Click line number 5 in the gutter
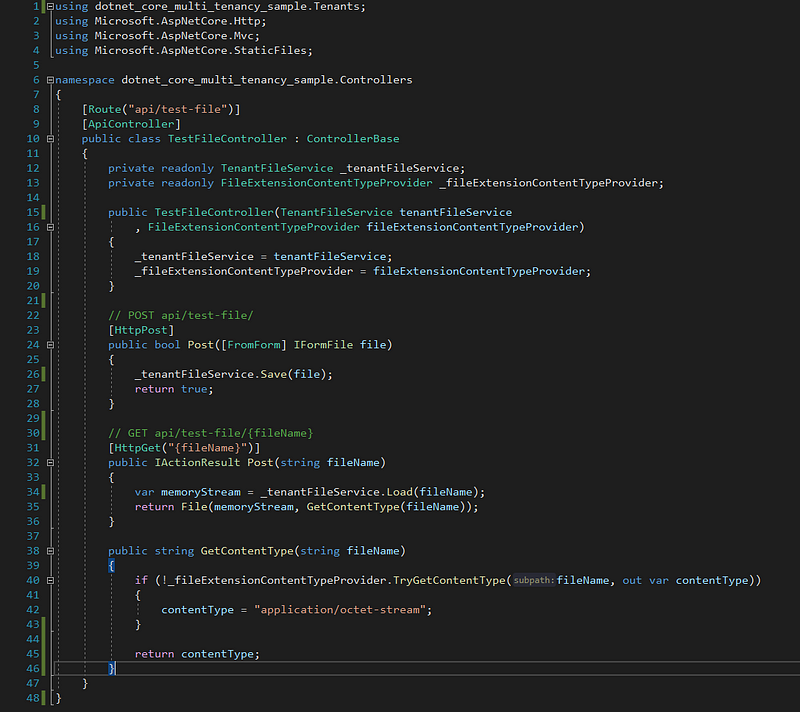Image resolution: width=800 pixels, height=712 pixels. (x=36, y=65)
